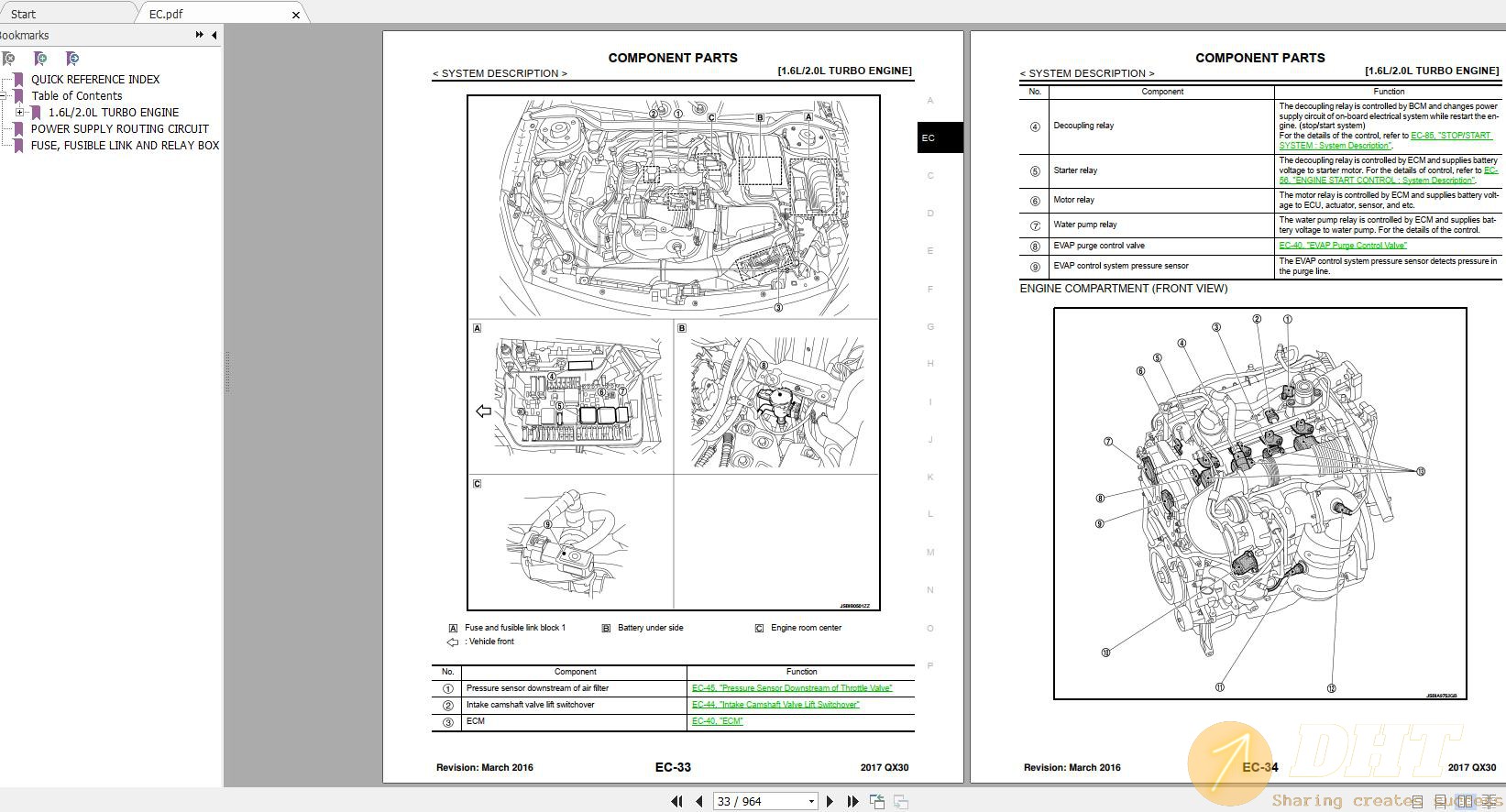Follow EC-86 STOP/START SYSTEM link
This screenshot has height=812, width=1506.
[x=1385, y=140]
